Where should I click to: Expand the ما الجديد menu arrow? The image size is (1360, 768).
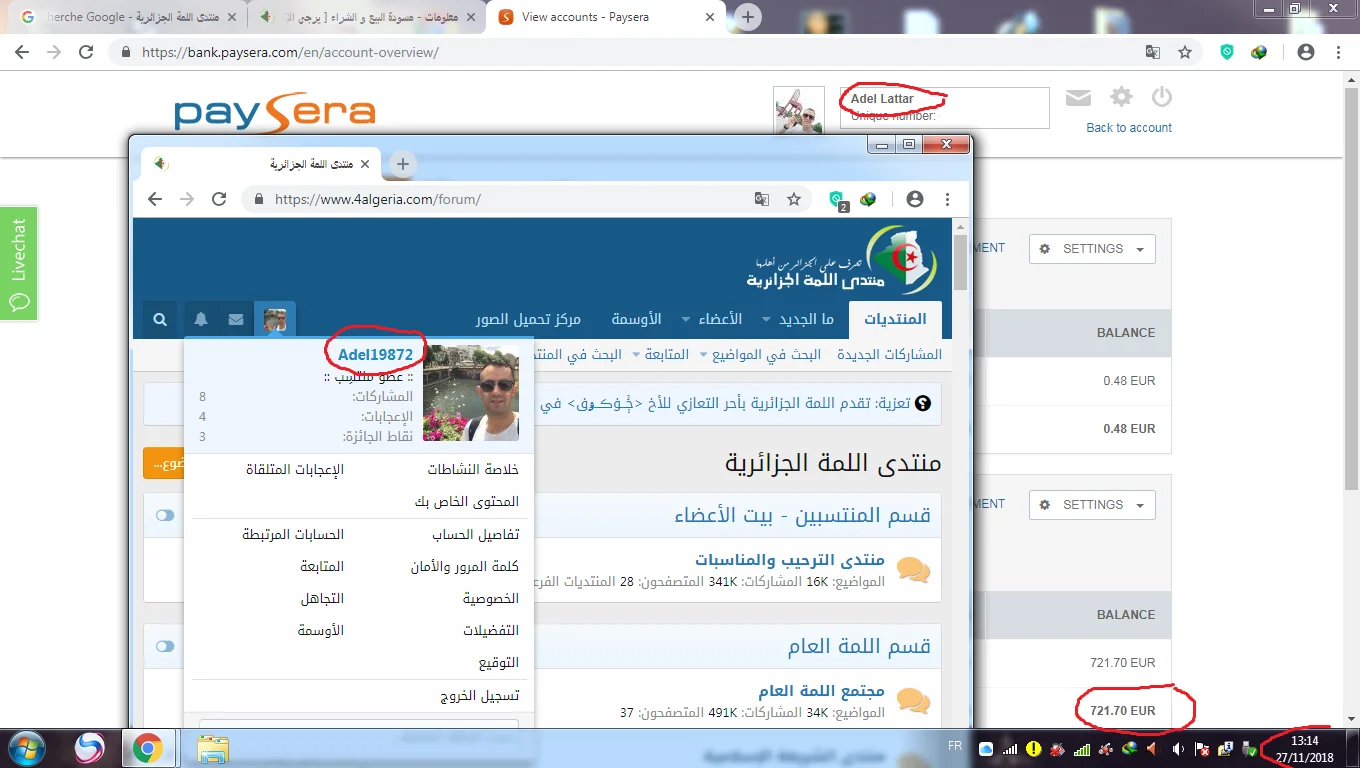(767, 320)
